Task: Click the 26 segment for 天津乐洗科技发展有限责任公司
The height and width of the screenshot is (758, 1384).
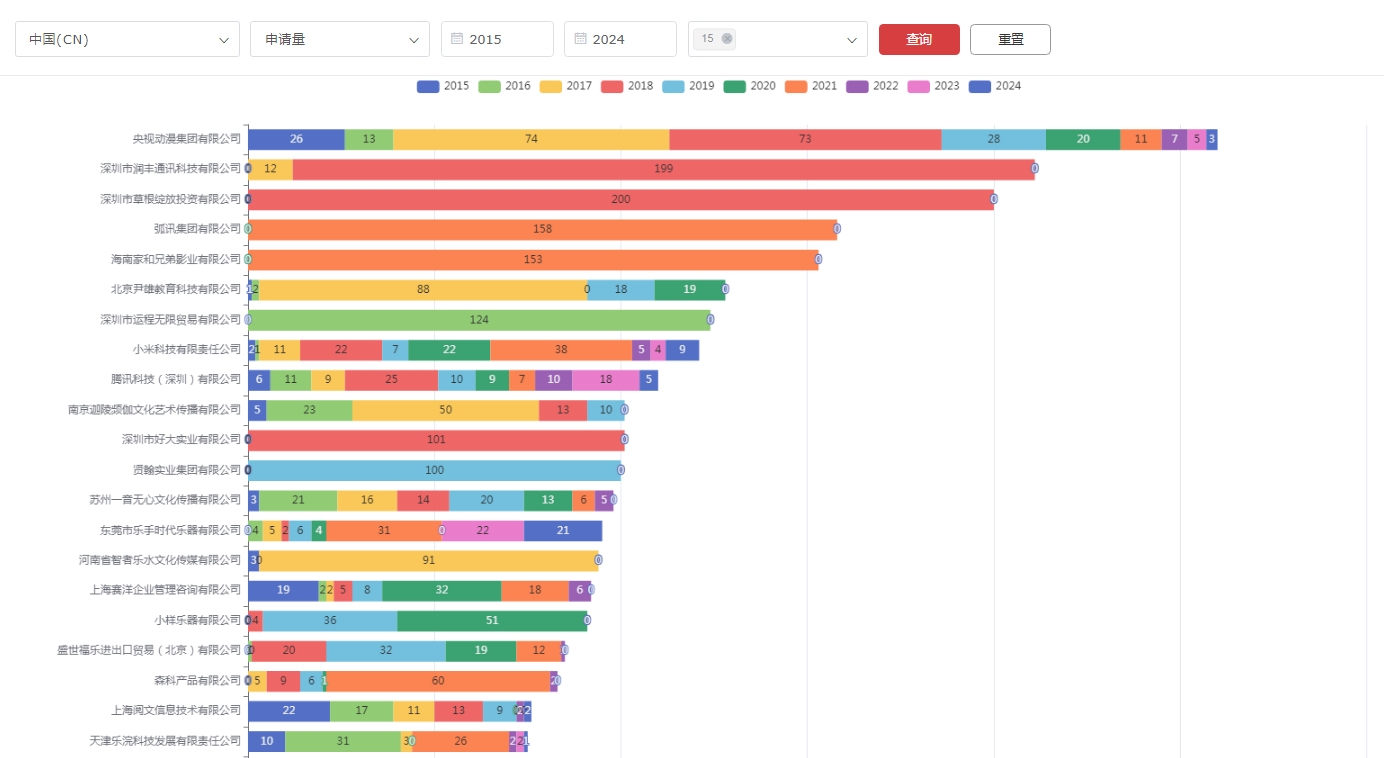Action: pos(460,740)
